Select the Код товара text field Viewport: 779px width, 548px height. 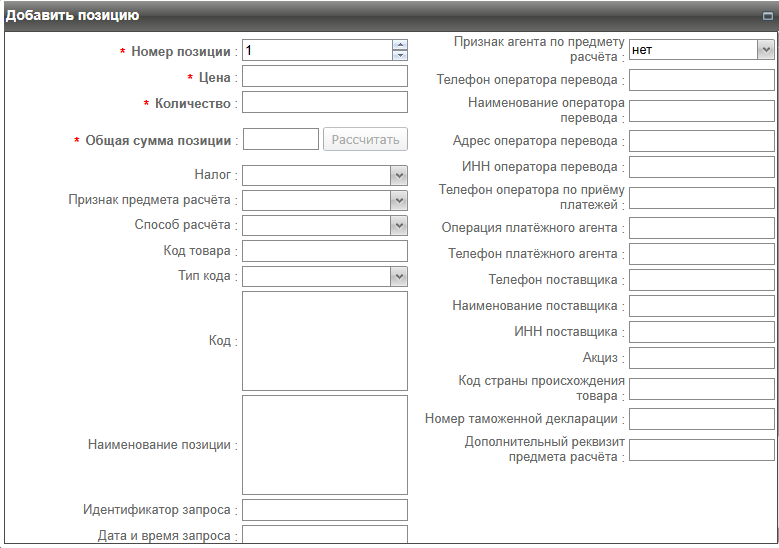tap(325, 251)
